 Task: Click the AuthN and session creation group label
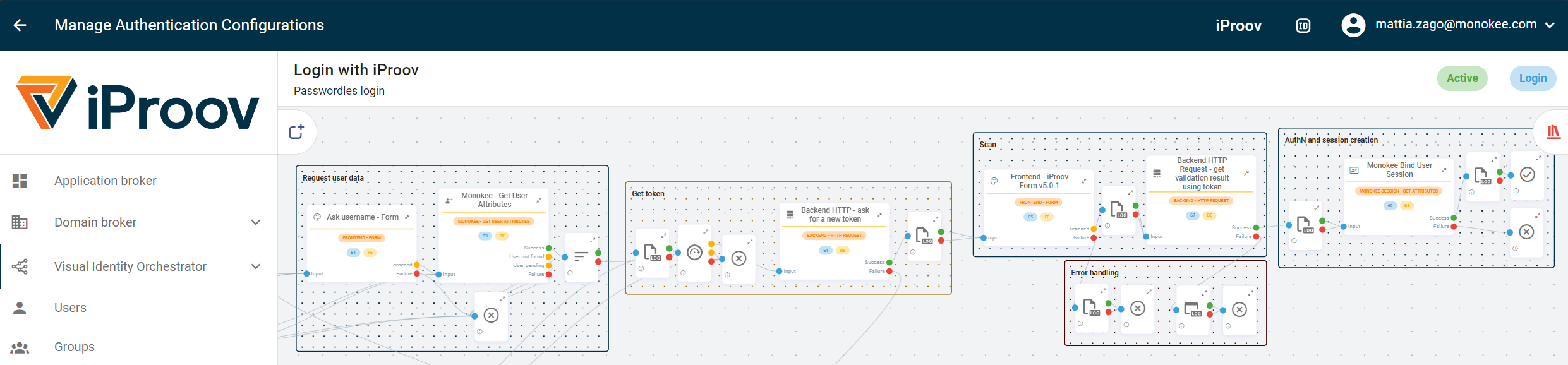pyautogui.click(x=1331, y=140)
